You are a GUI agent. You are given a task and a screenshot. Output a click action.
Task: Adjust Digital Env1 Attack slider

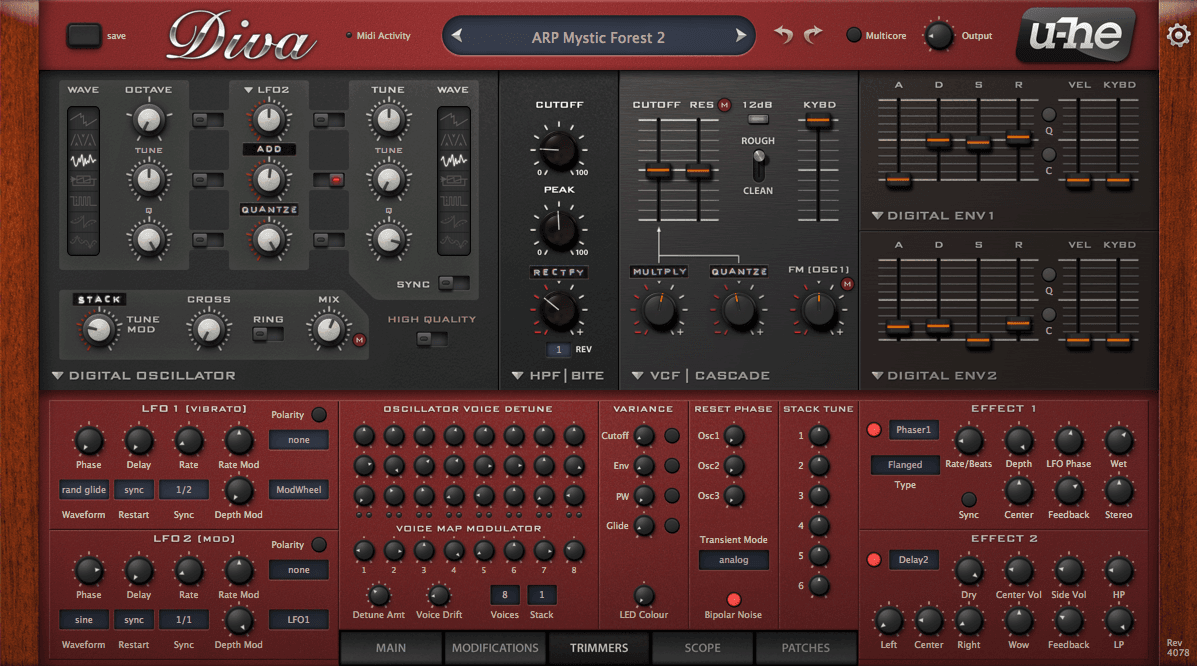(899, 181)
